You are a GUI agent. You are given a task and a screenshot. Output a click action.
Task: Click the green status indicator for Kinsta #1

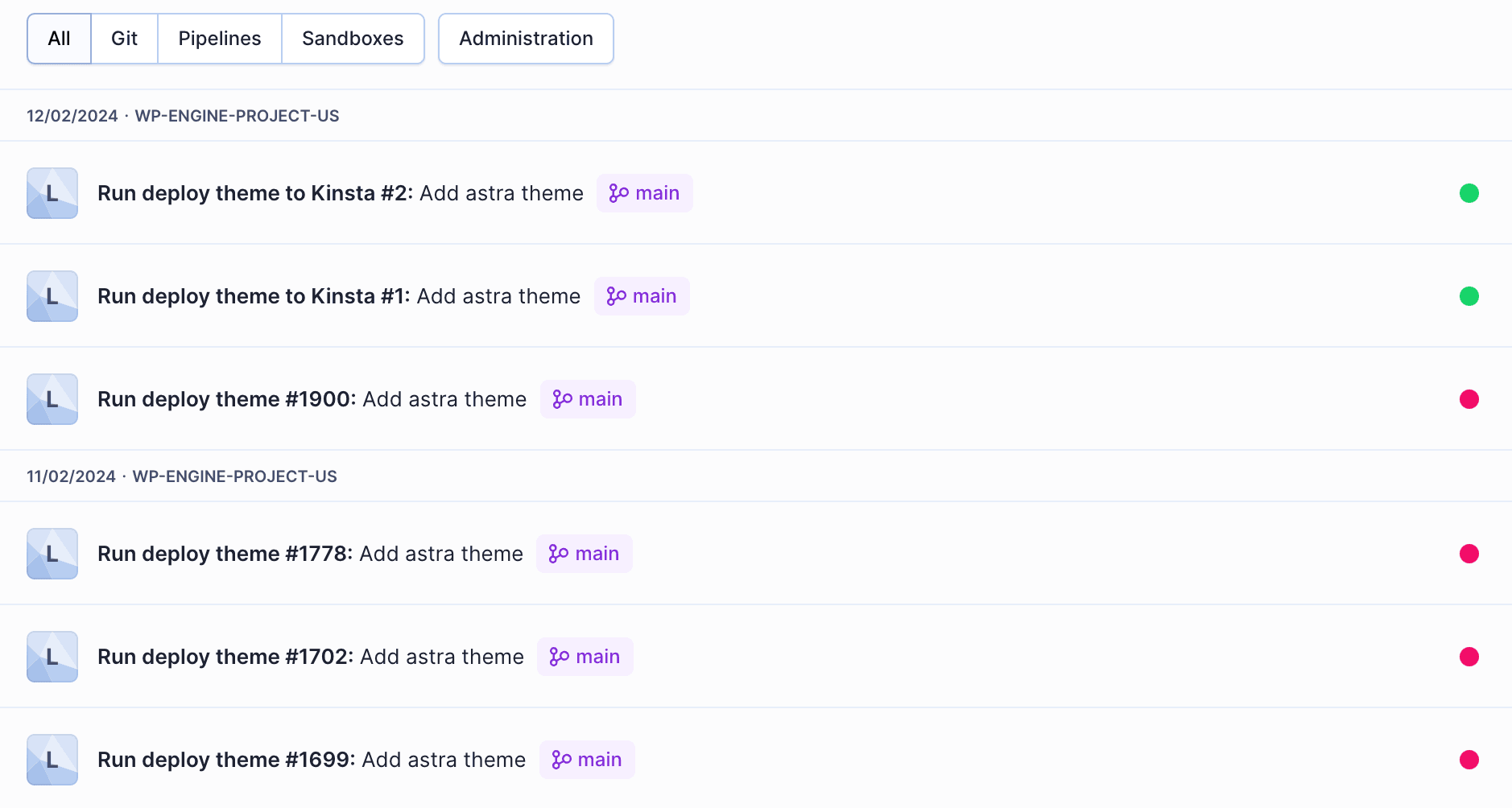[x=1469, y=295]
